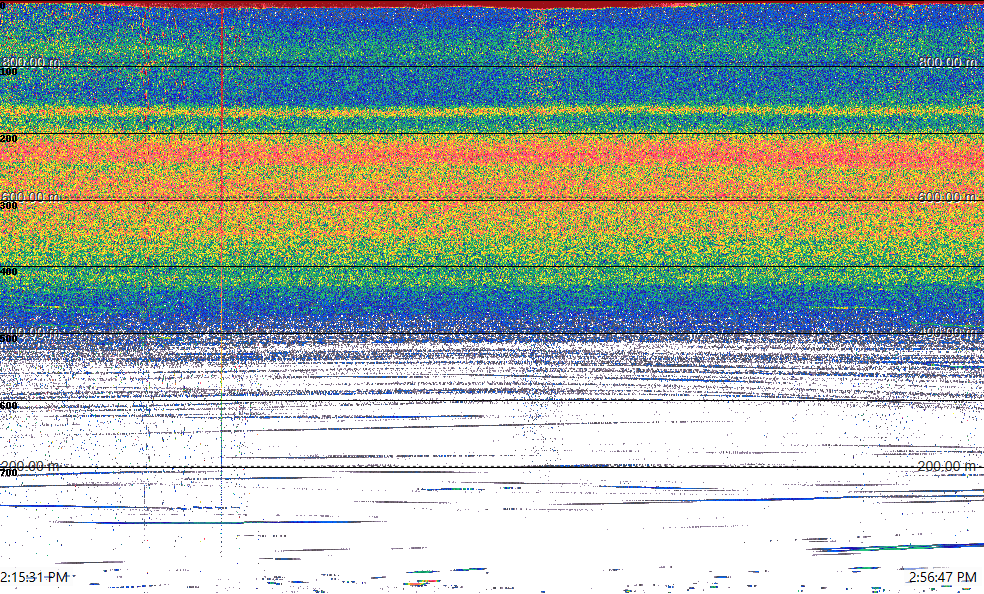The height and width of the screenshot is (594, 984).
Task: Select the right-side 200.00 m range label
Action: pyautogui.click(x=948, y=466)
